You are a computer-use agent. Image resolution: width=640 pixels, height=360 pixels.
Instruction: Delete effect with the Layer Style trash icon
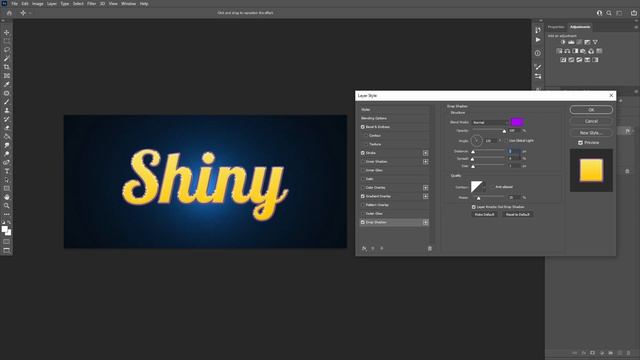[x=430, y=248]
